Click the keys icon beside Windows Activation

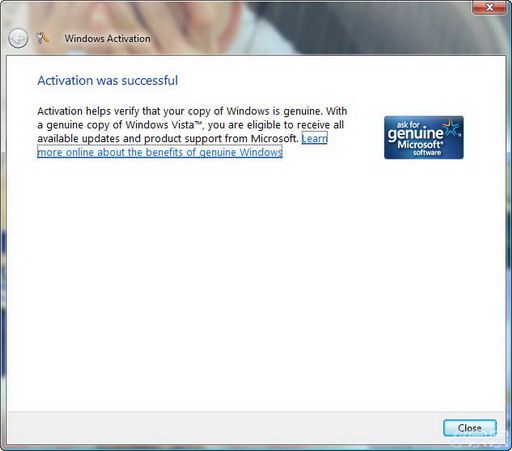click(42, 39)
